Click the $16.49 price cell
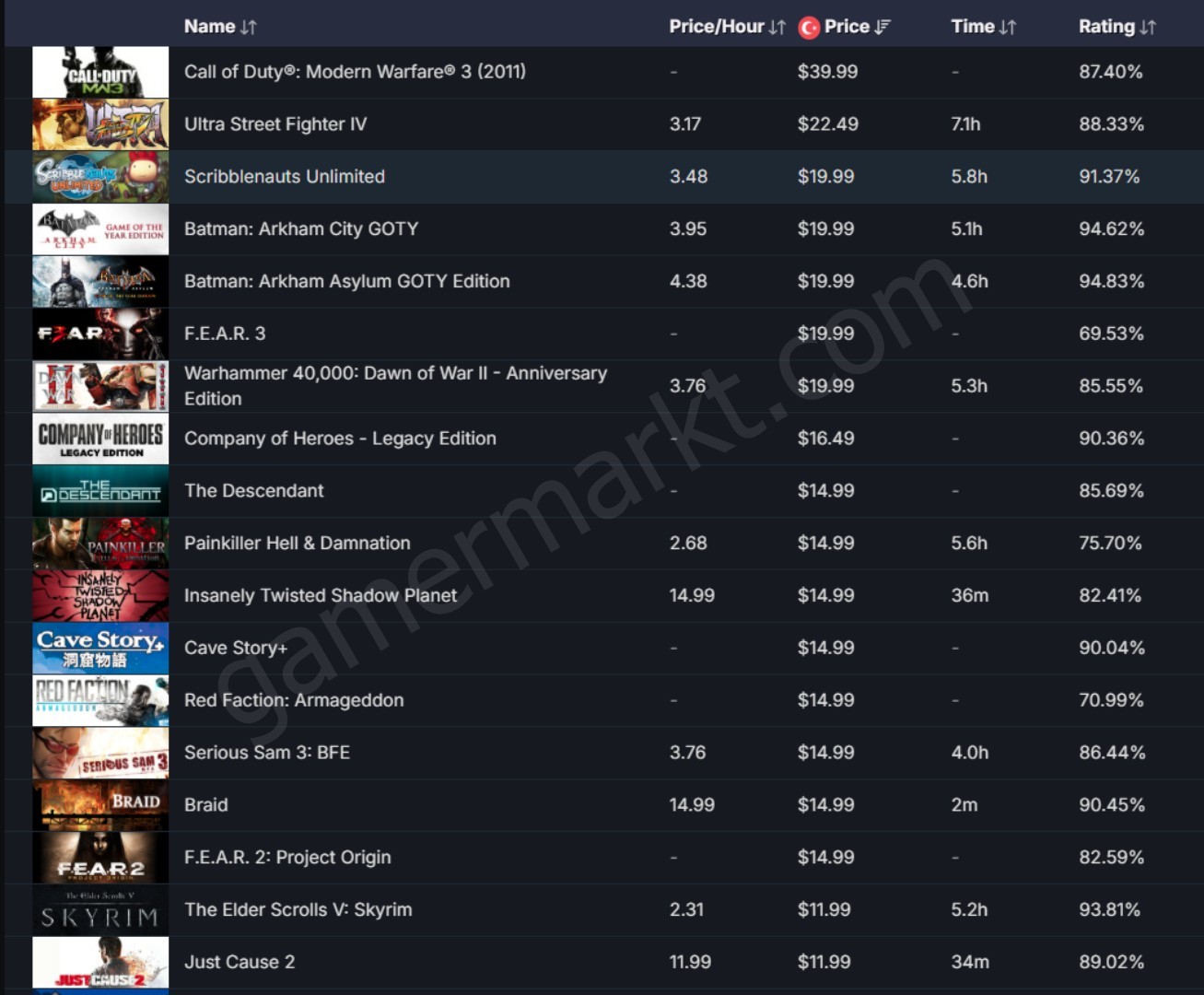Screen dimensions: 1204x995 [x=825, y=439]
